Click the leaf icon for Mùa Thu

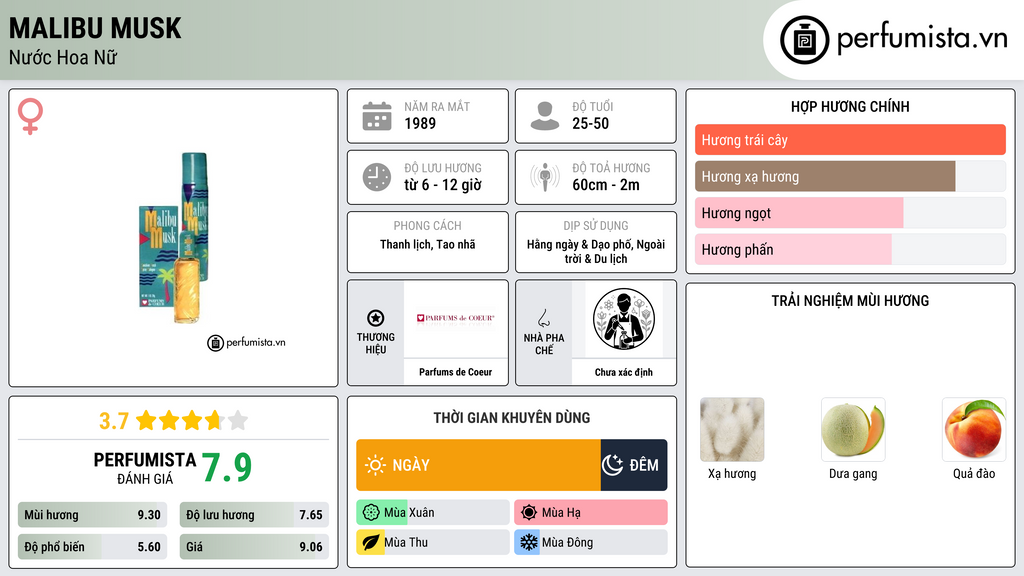(x=371, y=543)
